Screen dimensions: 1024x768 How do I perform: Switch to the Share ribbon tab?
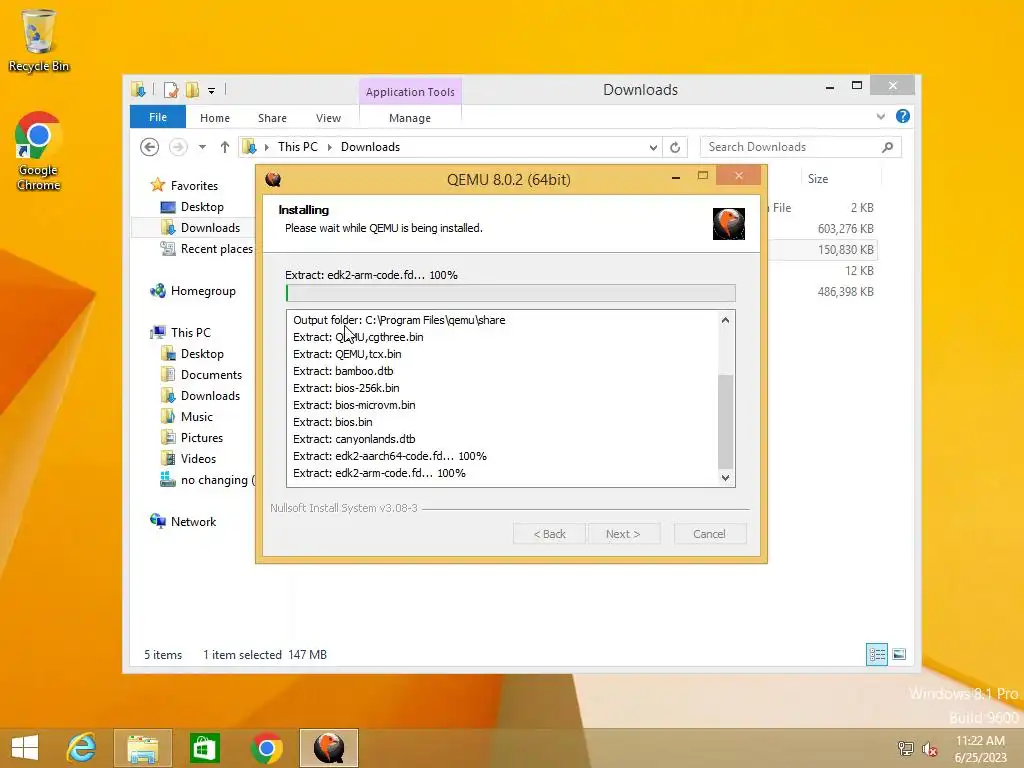(272, 118)
